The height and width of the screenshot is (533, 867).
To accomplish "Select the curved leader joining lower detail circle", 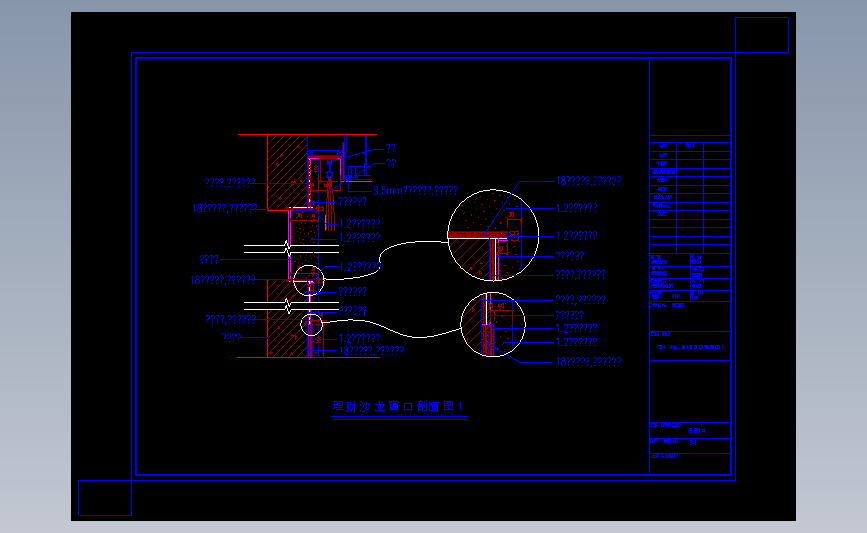I will [391, 328].
